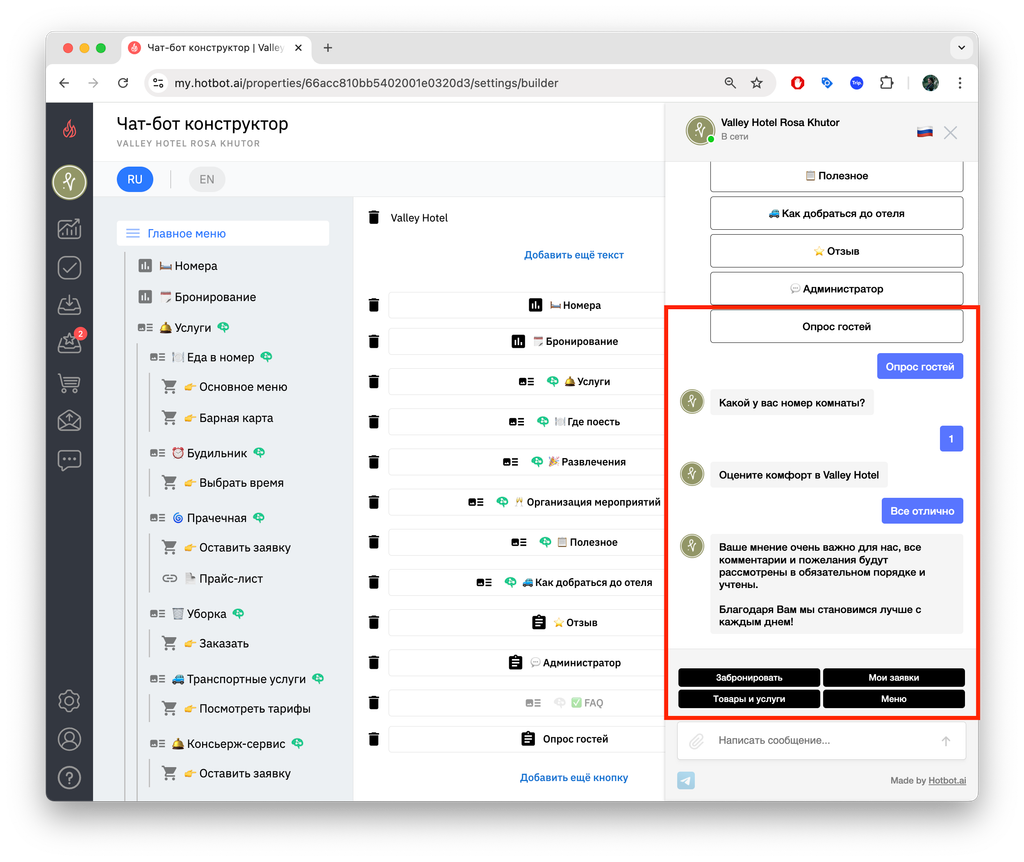Open a new browser tab
The image size is (1024, 862).
(x=328, y=48)
